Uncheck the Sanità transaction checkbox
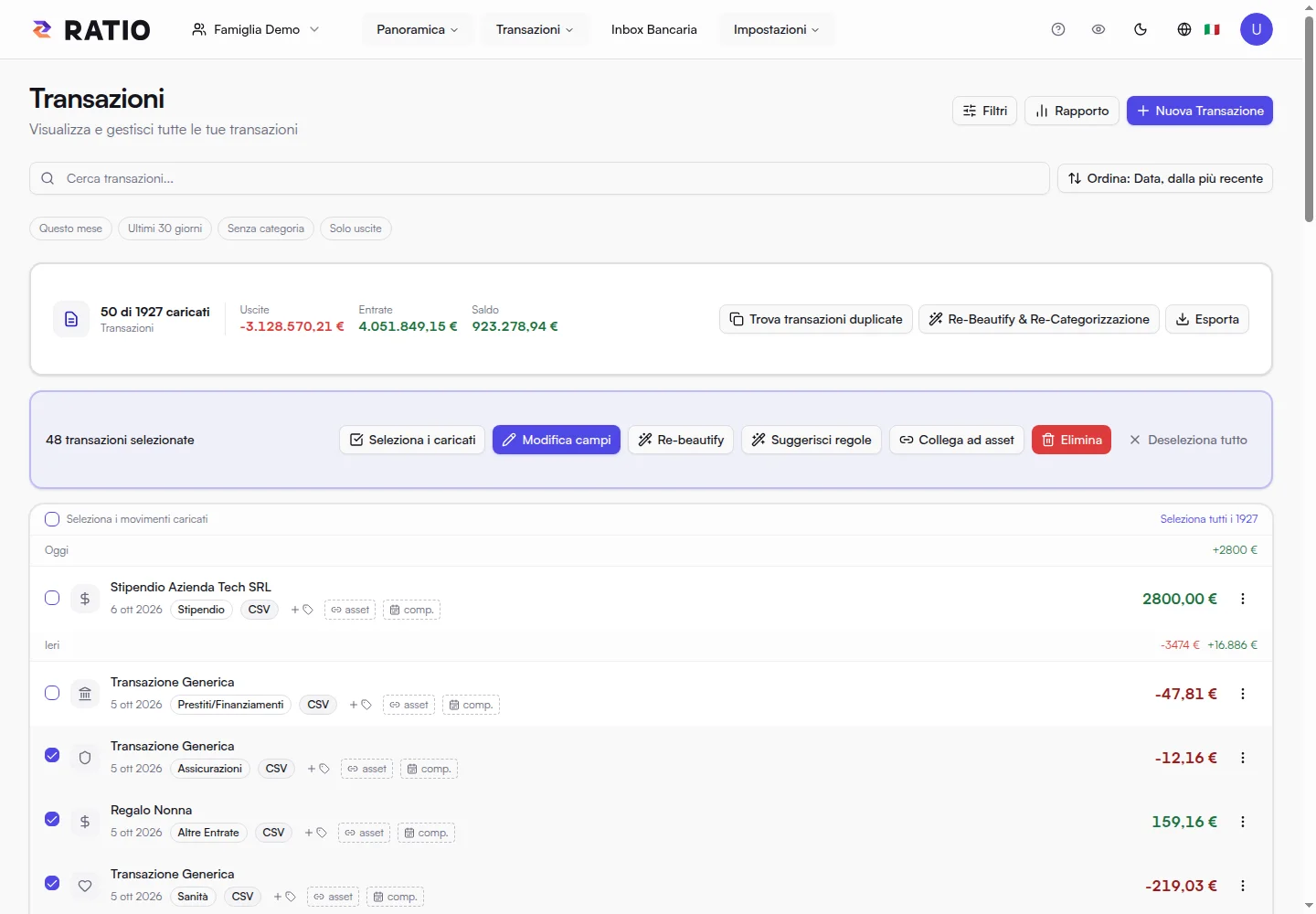The image size is (1316, 914). pyautogui.click(x=52, y=883)
